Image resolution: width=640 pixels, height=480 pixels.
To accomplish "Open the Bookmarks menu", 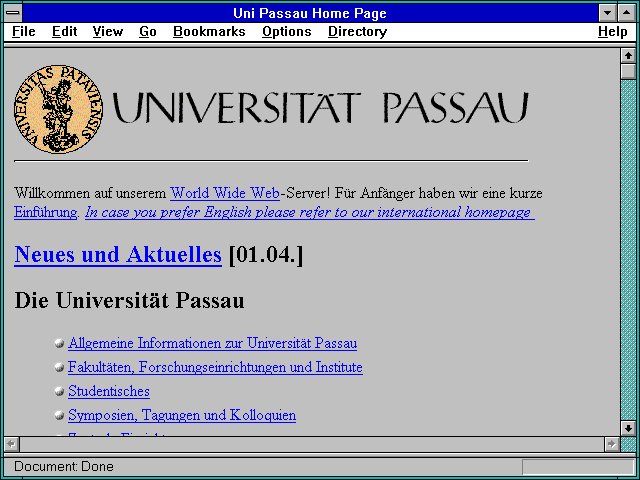I will point(209,32).
